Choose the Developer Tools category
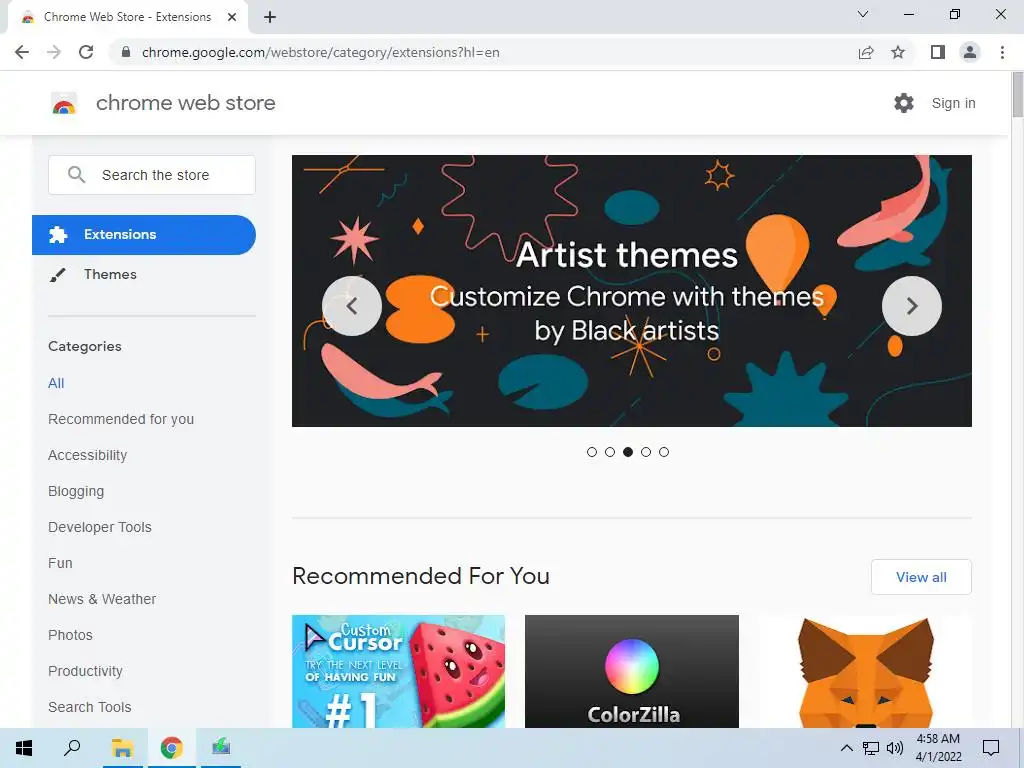This screenshot has width=1024, height=768. (100, 527)
